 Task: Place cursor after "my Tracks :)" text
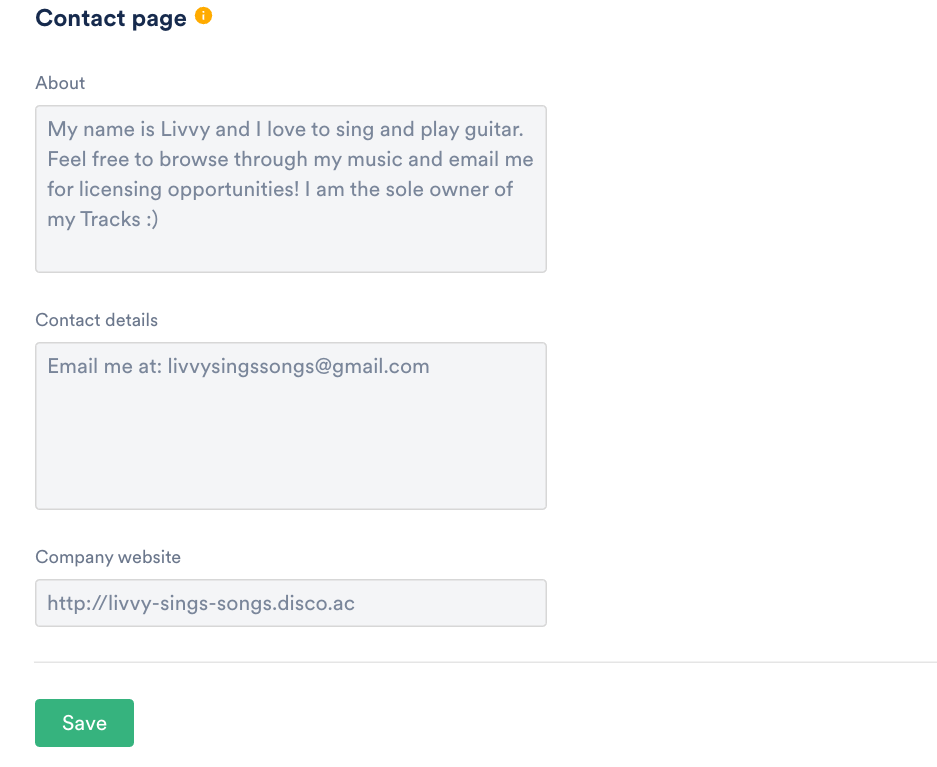(x=160, y=220)
